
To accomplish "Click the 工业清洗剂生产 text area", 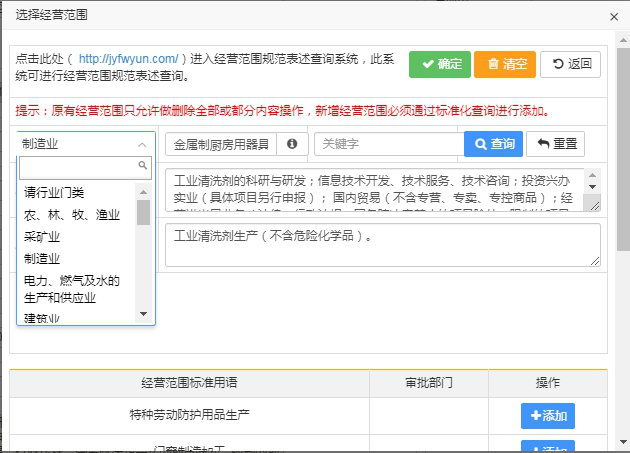I will [x=382, y=245].
